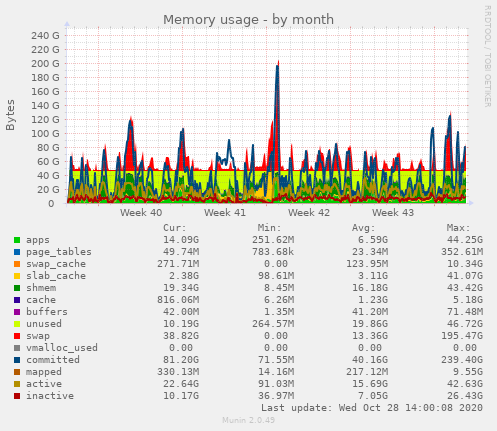This screenshot has height=431, width=497.
Task: Click the inactive dark red swatch
Action: point(17,396)
